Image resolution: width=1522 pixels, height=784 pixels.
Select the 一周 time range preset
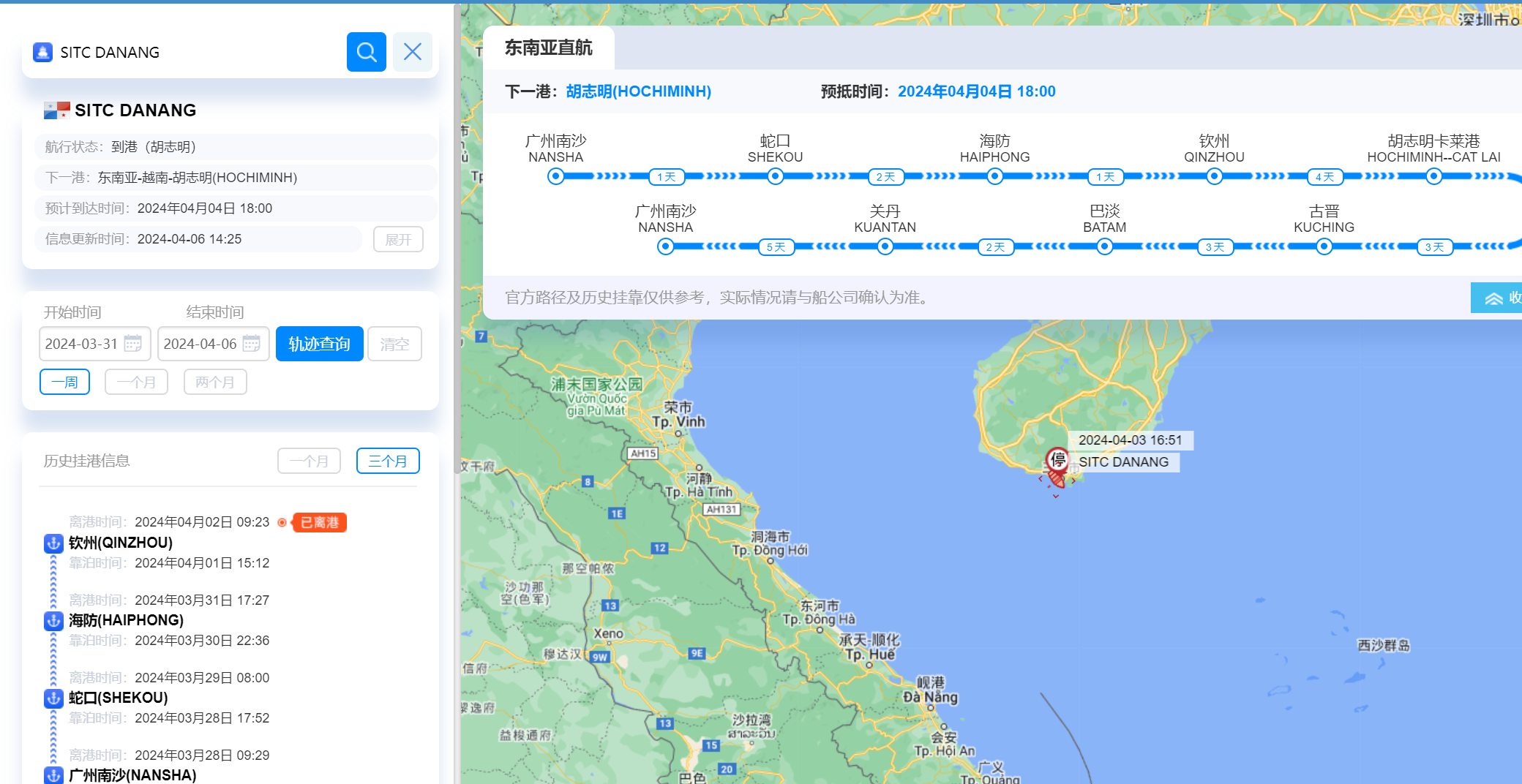click(64, 381)
